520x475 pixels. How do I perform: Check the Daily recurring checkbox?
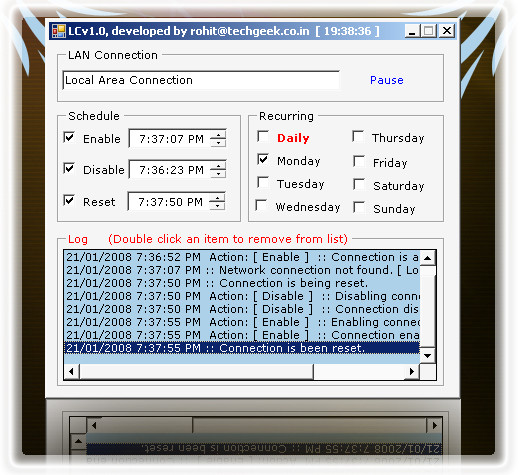[x=263, y=136]
